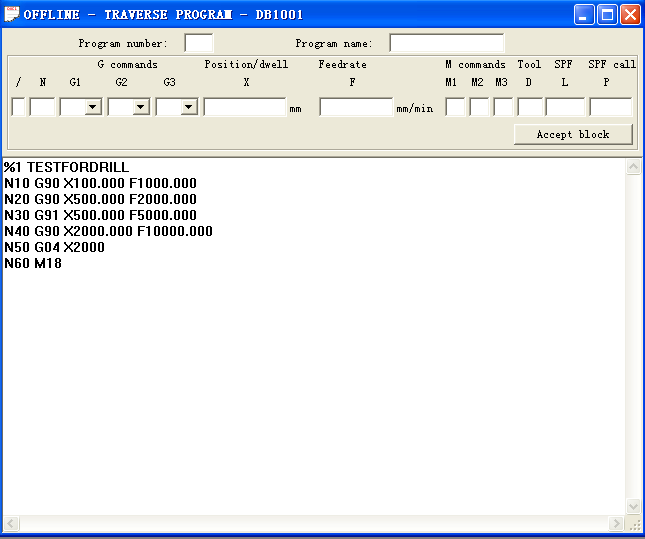Click the Position/dwell X input field
This screenshot has height=539, width=645.
click(245, 107)
